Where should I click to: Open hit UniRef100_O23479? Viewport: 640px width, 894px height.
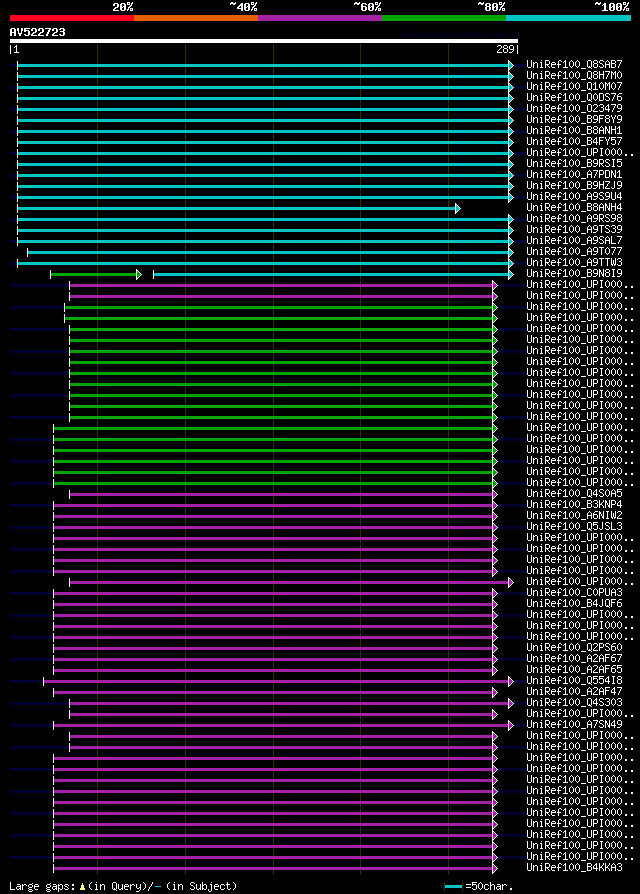(x=574, y=108)
